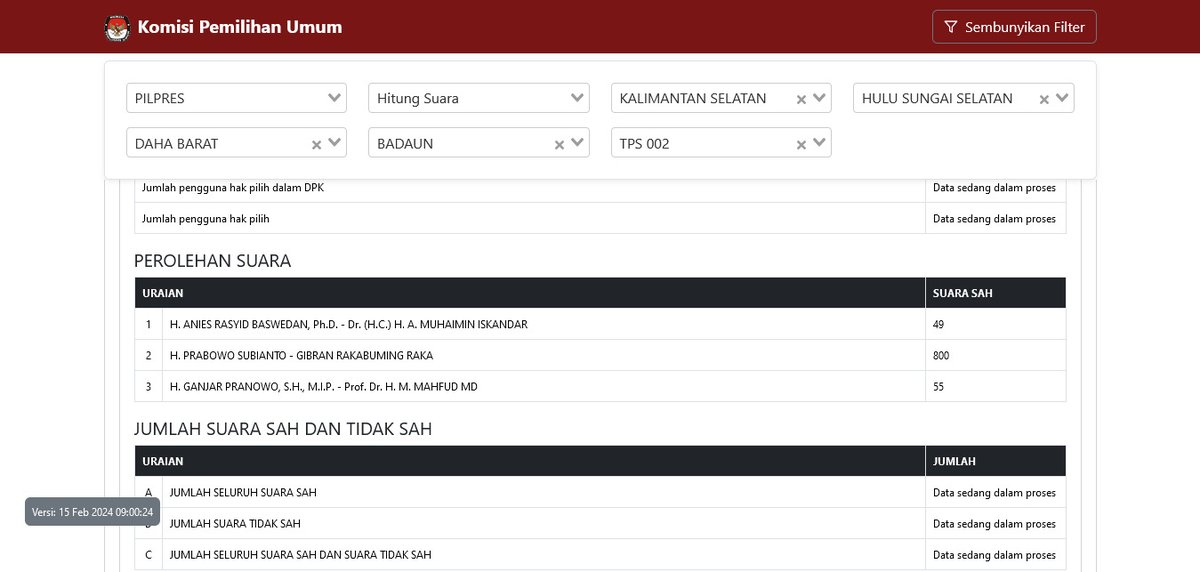Click Sembunyikan Filter button
This screenshot has width=1200, height=572.
pyautogui.click(x=1014, y=27)
